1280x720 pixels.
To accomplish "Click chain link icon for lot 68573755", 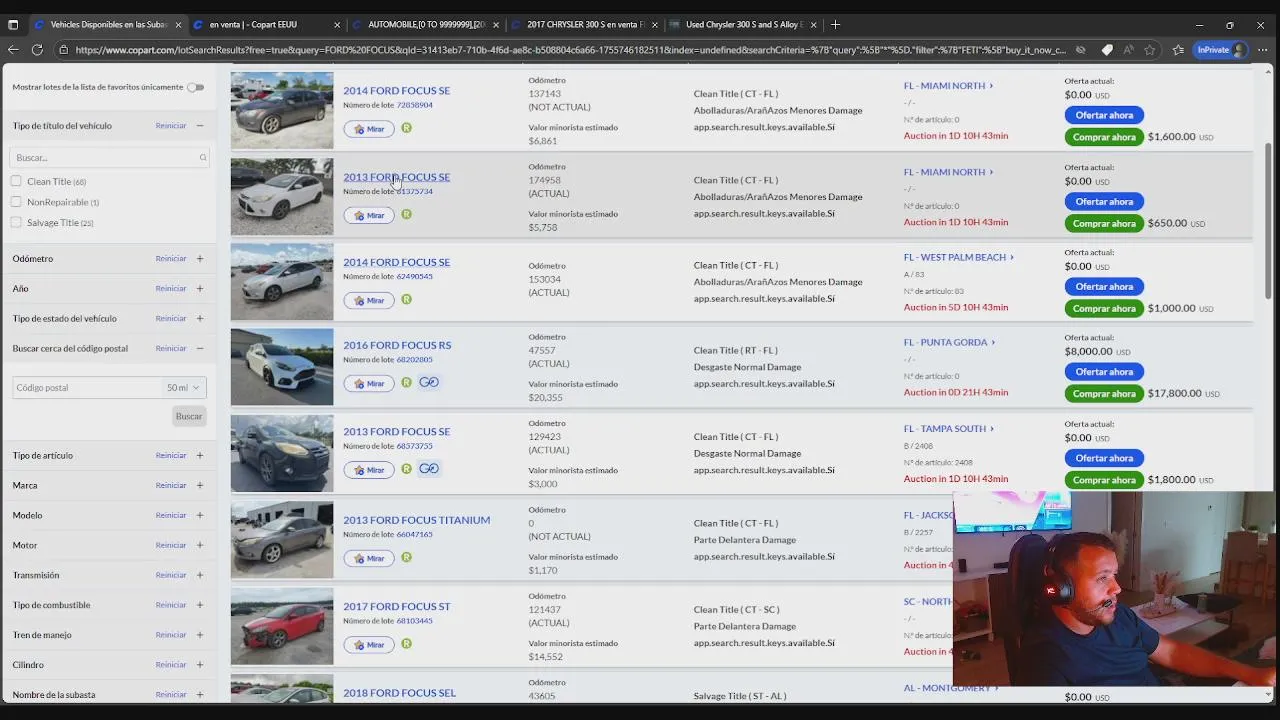I will 429,468.
